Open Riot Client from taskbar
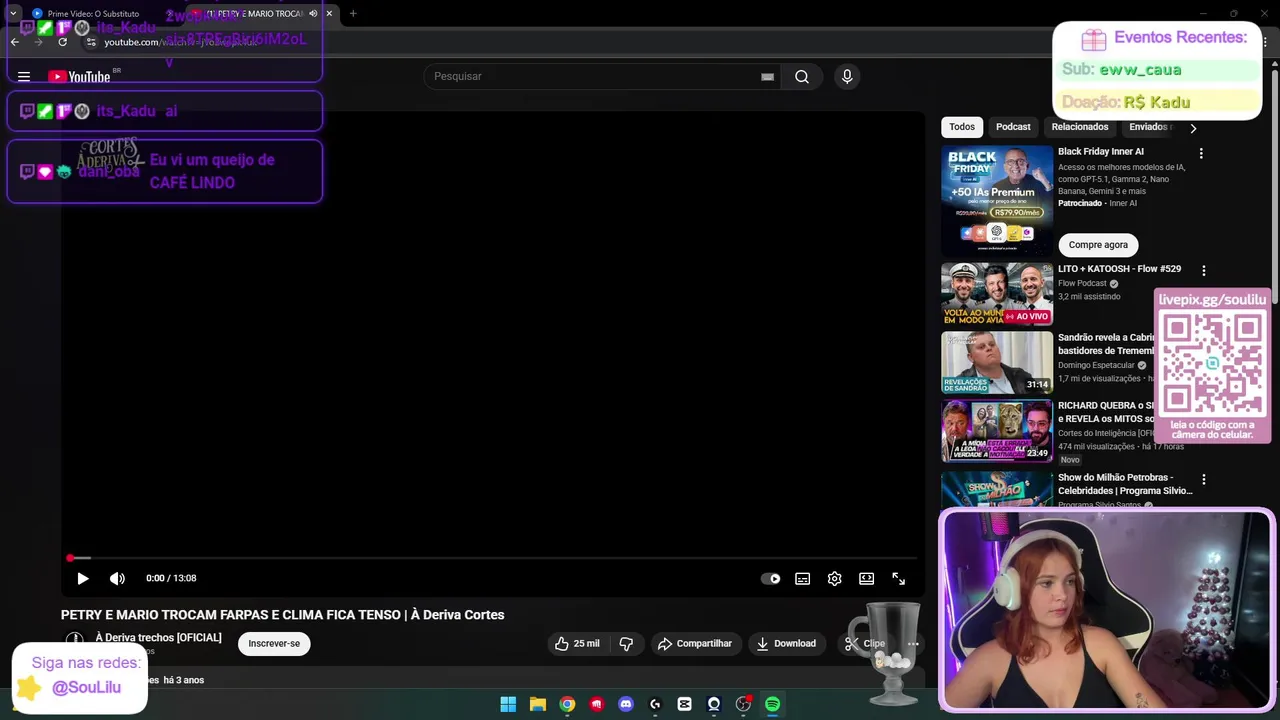Image resolution: width=1280 pixels, height=720 pixels. coord(596,704)
